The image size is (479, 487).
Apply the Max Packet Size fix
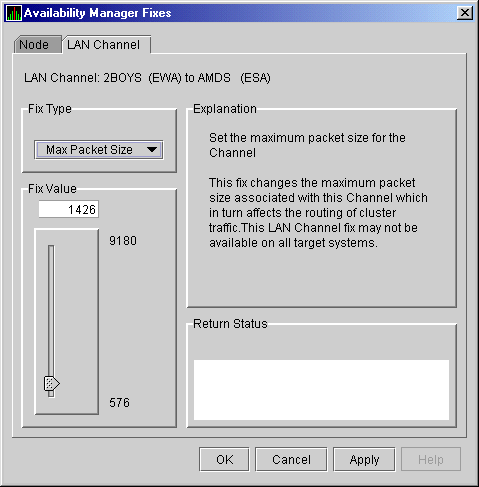[x=364, y=459]
